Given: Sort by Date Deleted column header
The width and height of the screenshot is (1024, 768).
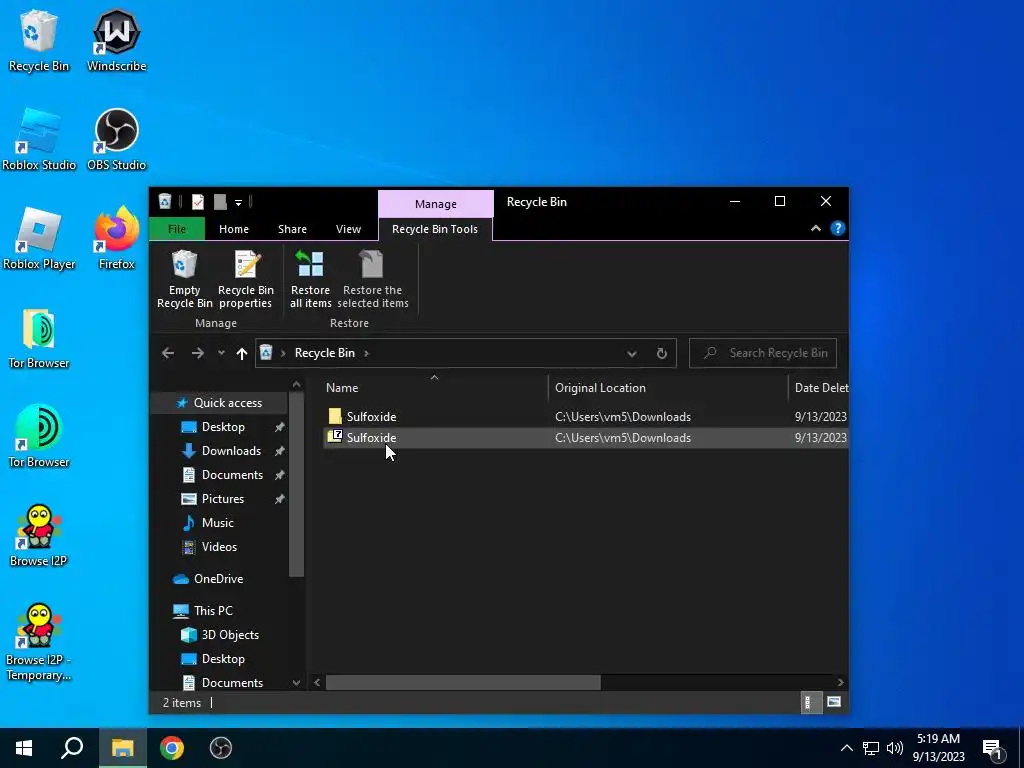Looking at the screenshot, I should click(x=819, y=388).
